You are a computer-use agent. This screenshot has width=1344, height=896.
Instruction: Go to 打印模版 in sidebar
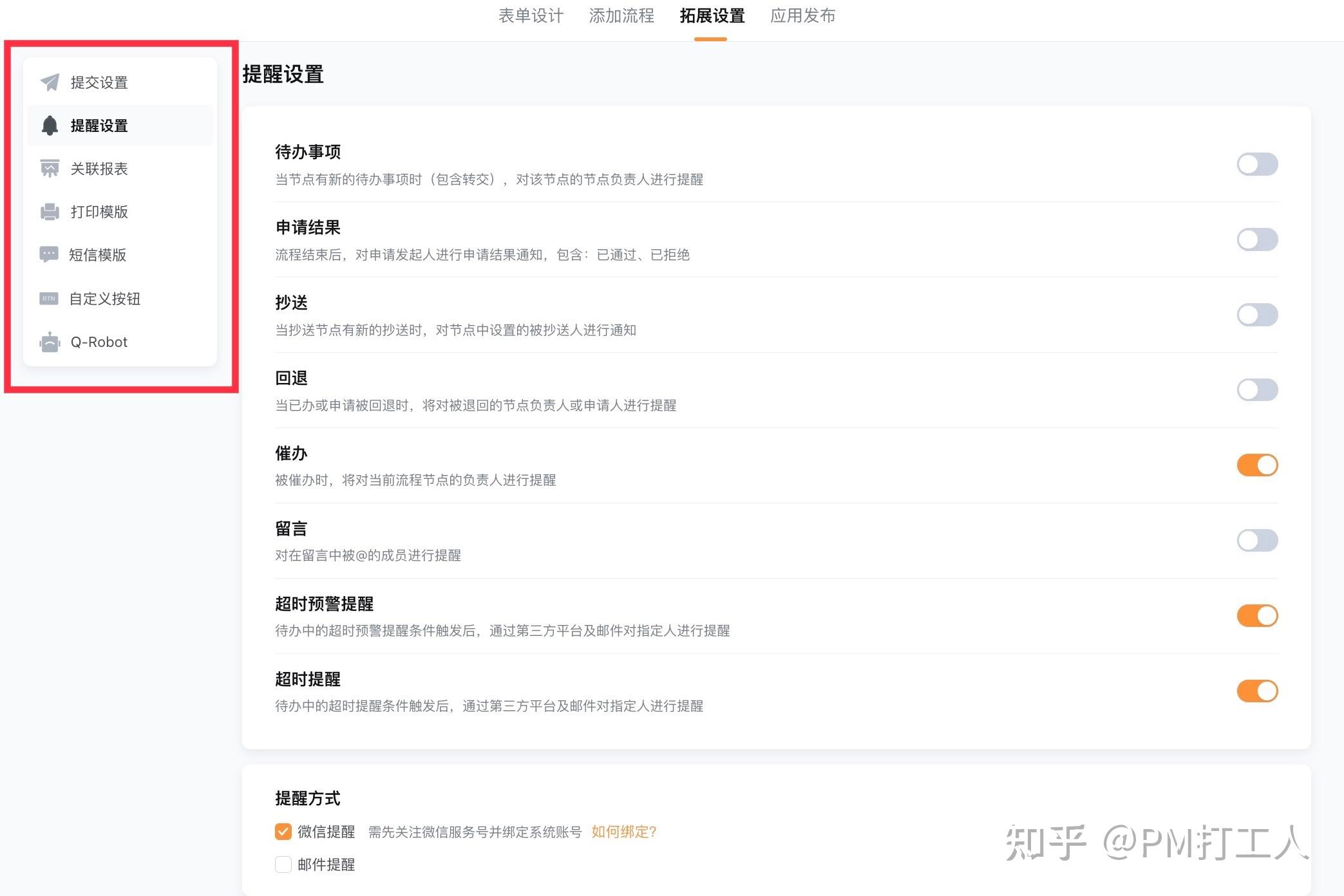pos(120,212)
